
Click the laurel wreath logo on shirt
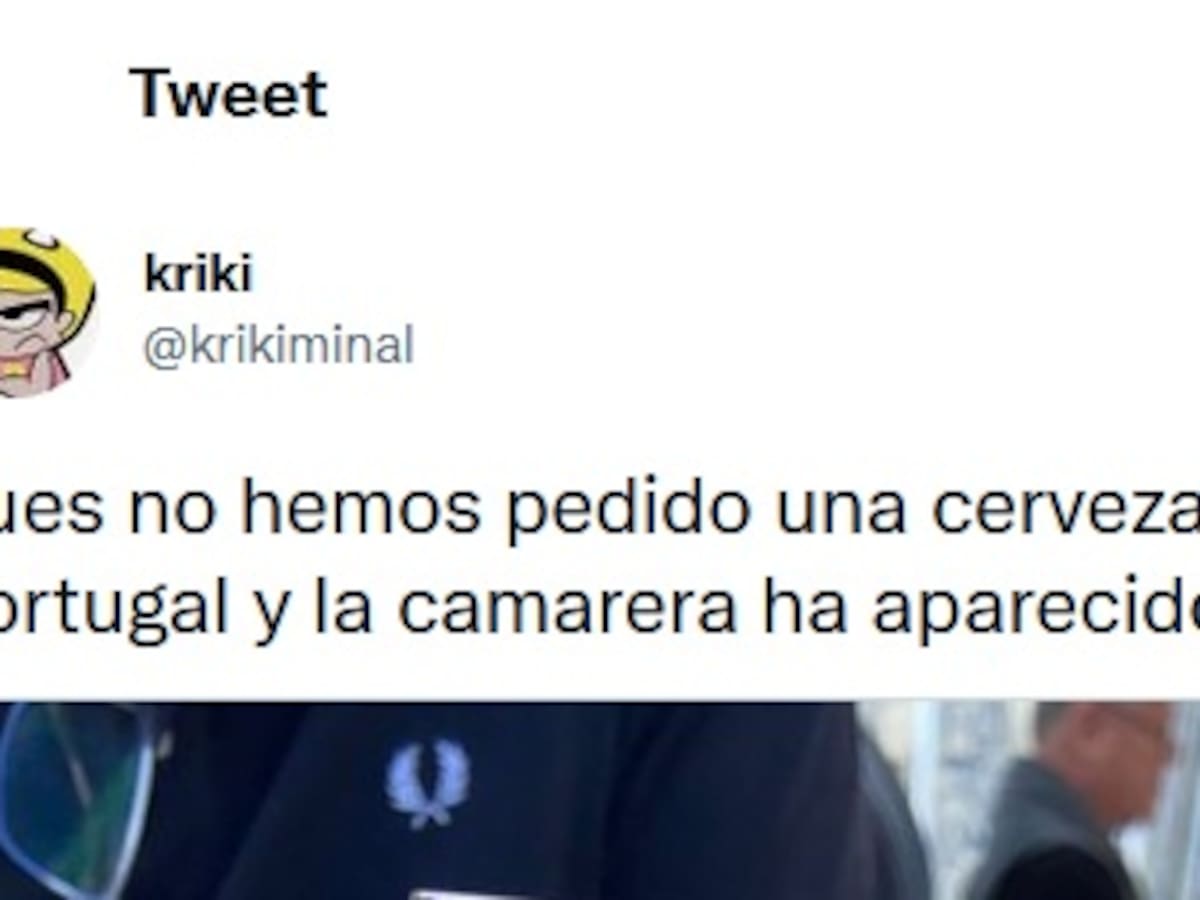click(428, 783)
